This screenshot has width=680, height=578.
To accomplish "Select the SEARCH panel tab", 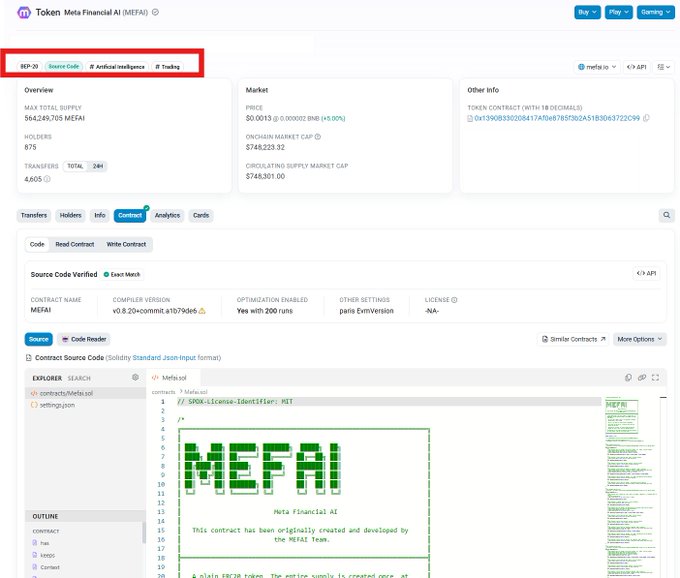I will tap(79, 379).
